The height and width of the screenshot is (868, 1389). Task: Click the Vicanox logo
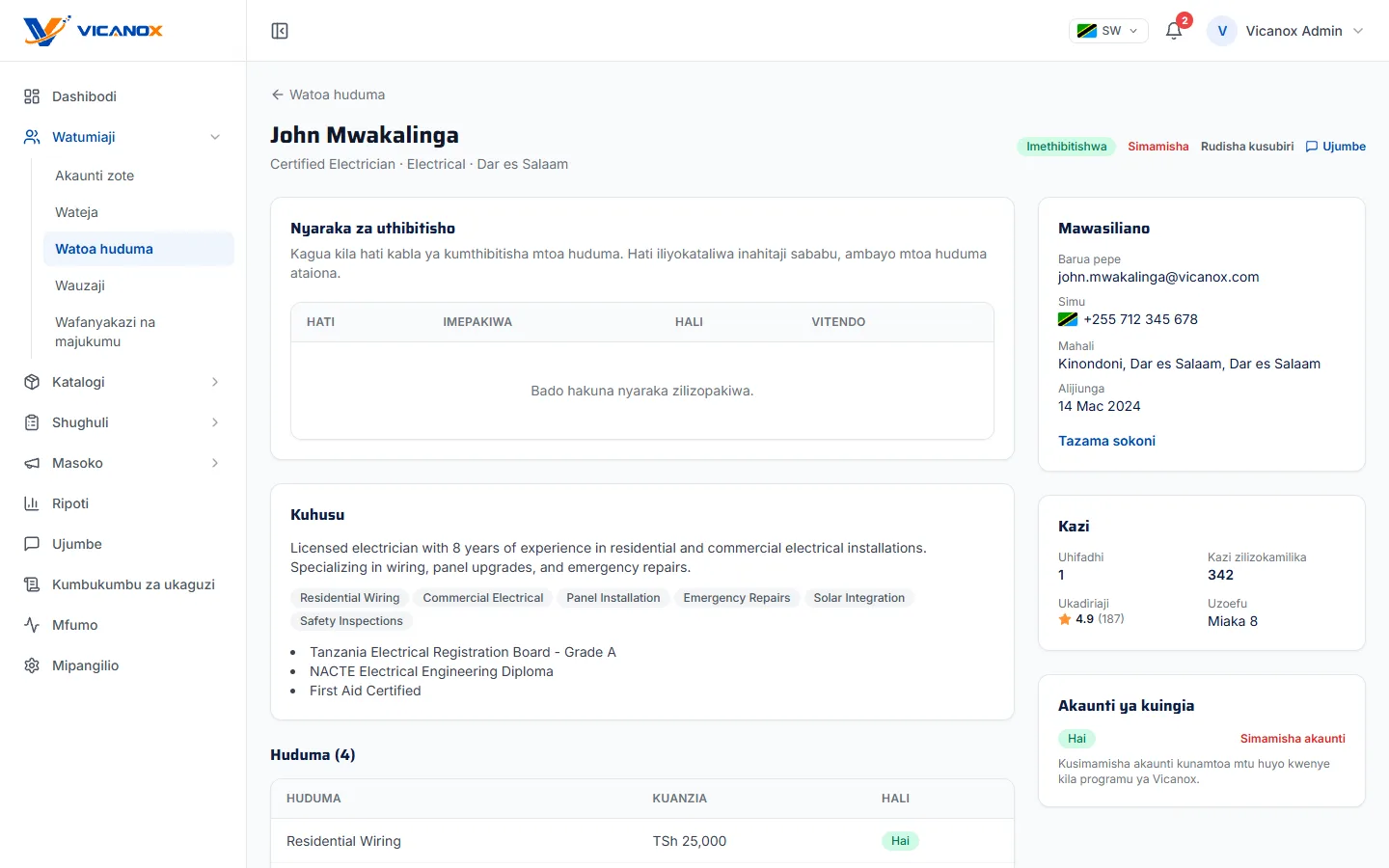click(93, 31)
